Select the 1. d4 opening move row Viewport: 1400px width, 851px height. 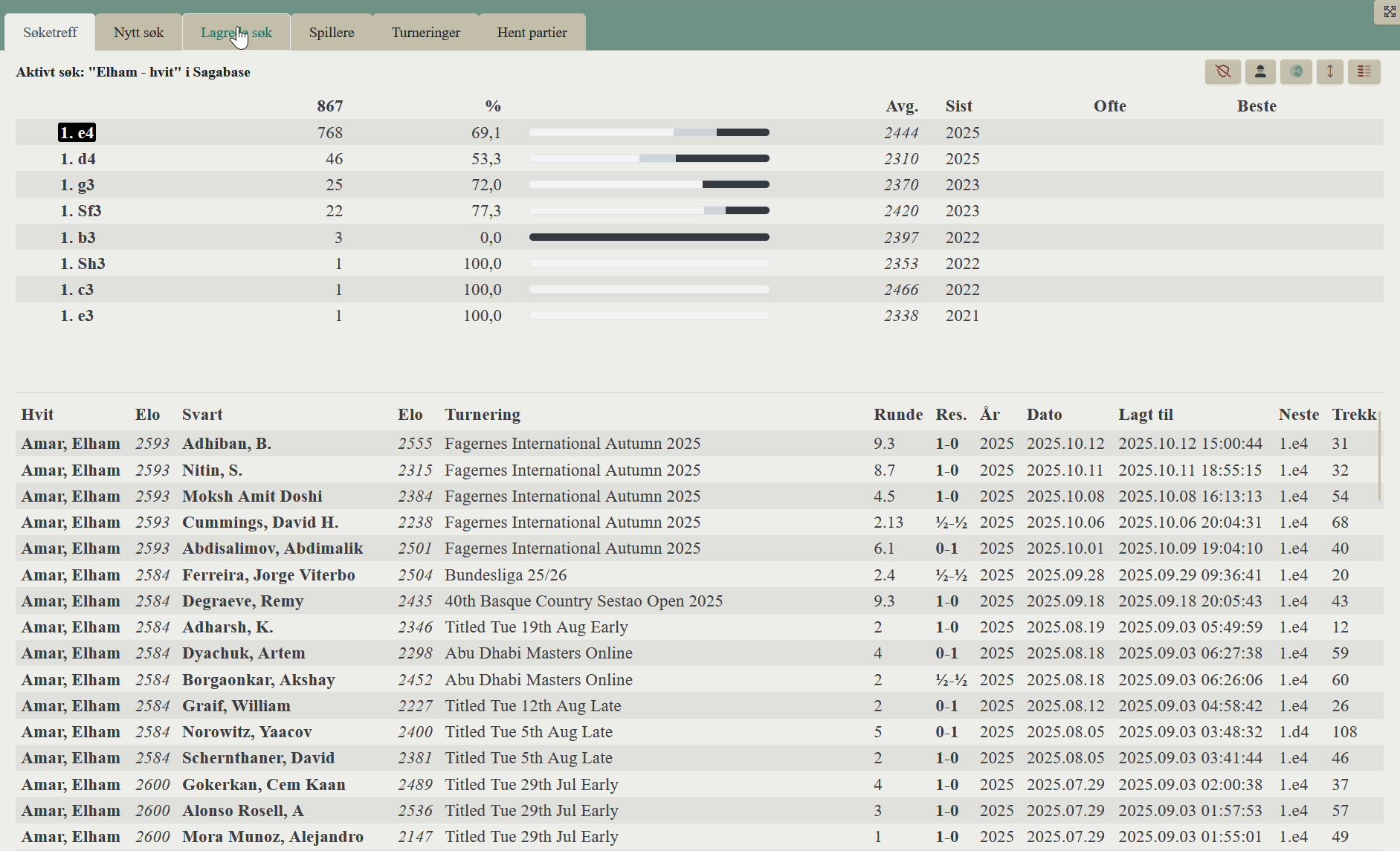(78, 159)
